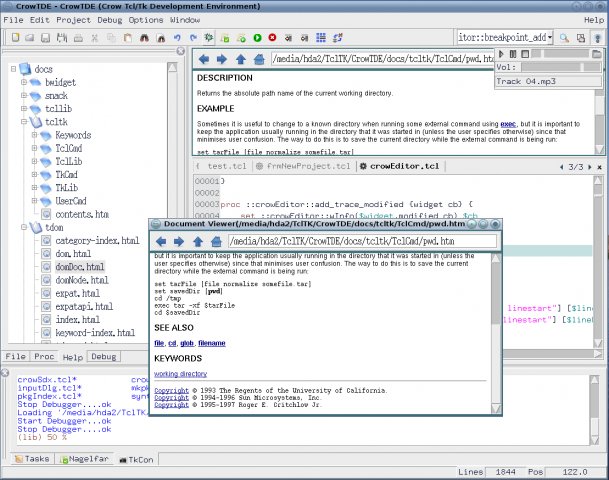Click the Copy toolbar icon
Viewport: 609px width, 480px height.
click(111, 38)
